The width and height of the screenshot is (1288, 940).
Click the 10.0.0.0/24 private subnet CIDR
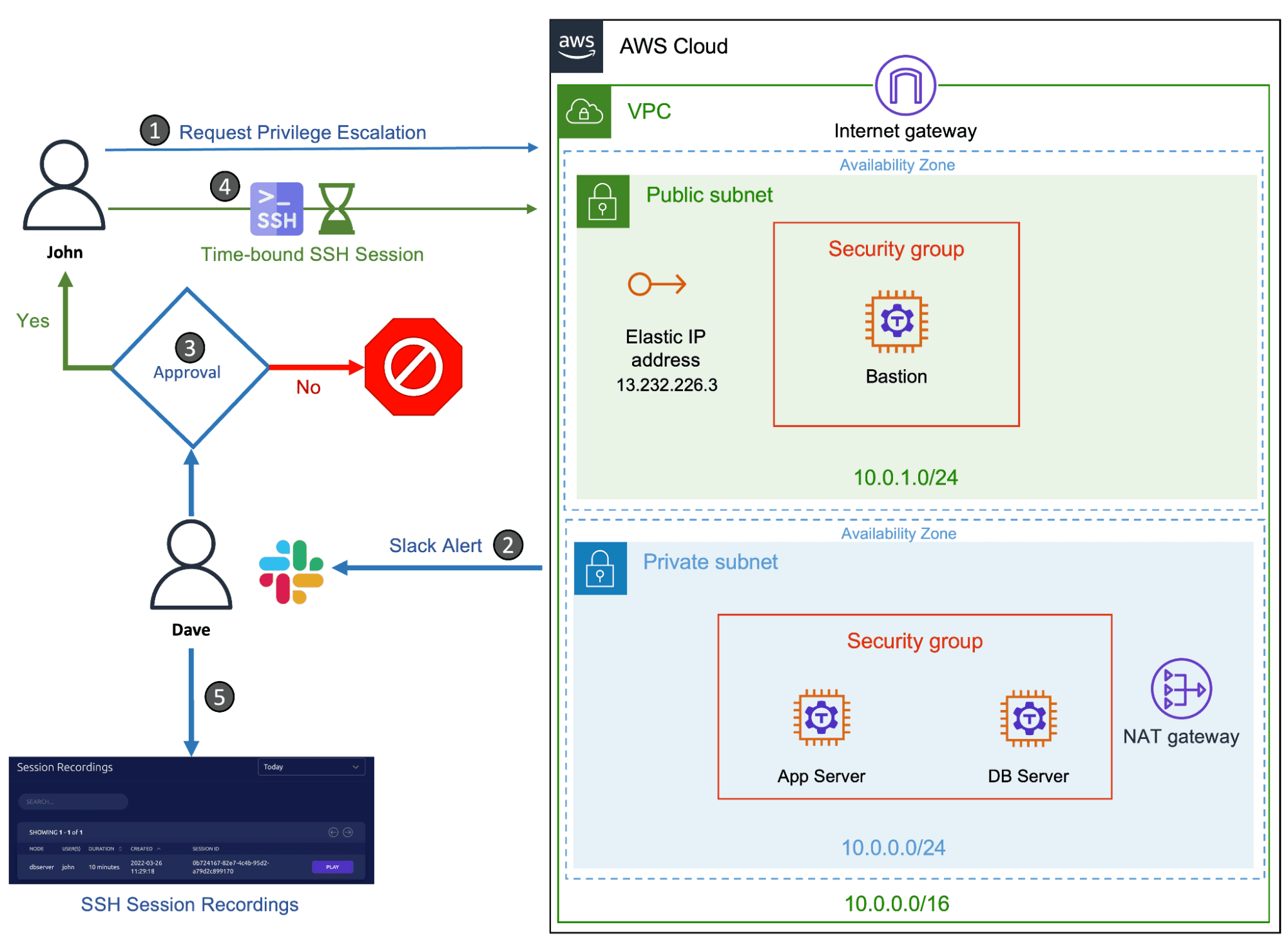point(893,847)
